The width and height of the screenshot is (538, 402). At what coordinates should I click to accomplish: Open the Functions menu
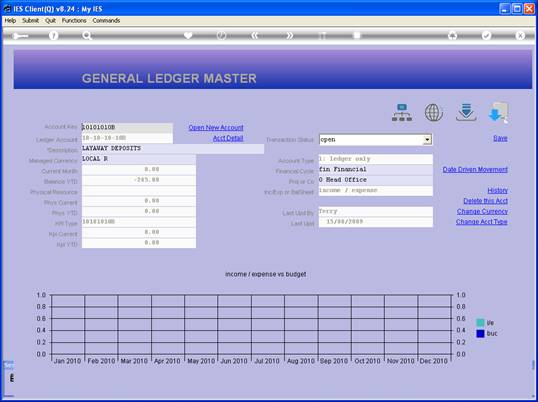coord(74,21)
